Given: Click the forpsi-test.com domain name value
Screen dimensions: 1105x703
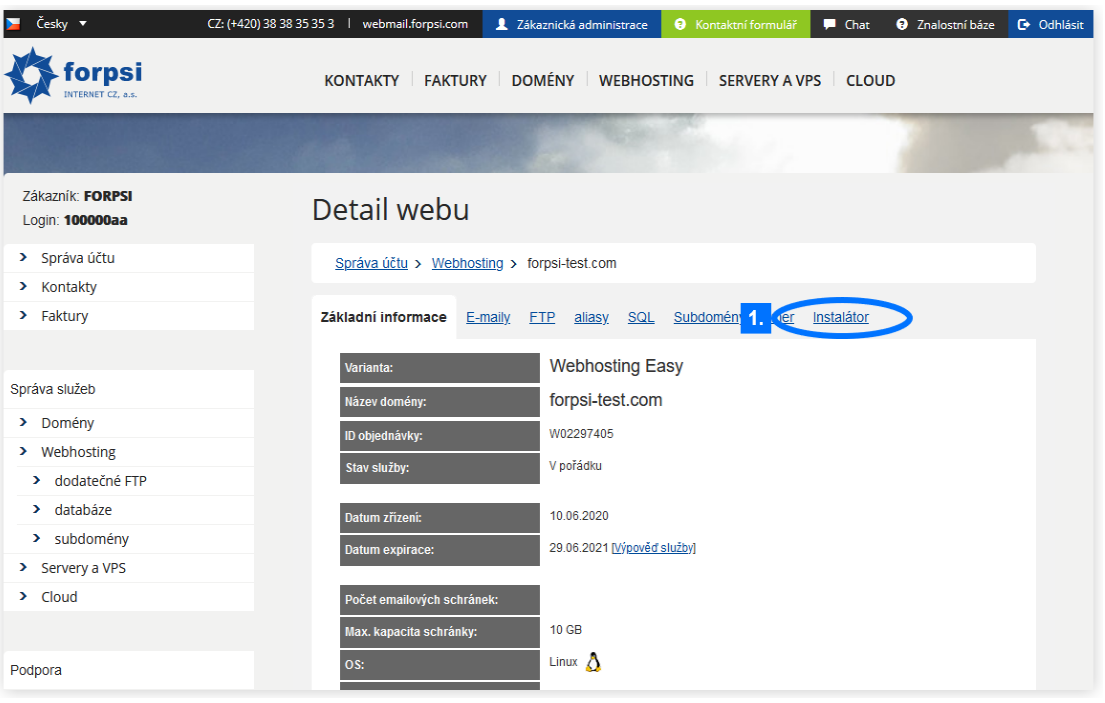Looking at the screenshot, I should pos(606,400).
